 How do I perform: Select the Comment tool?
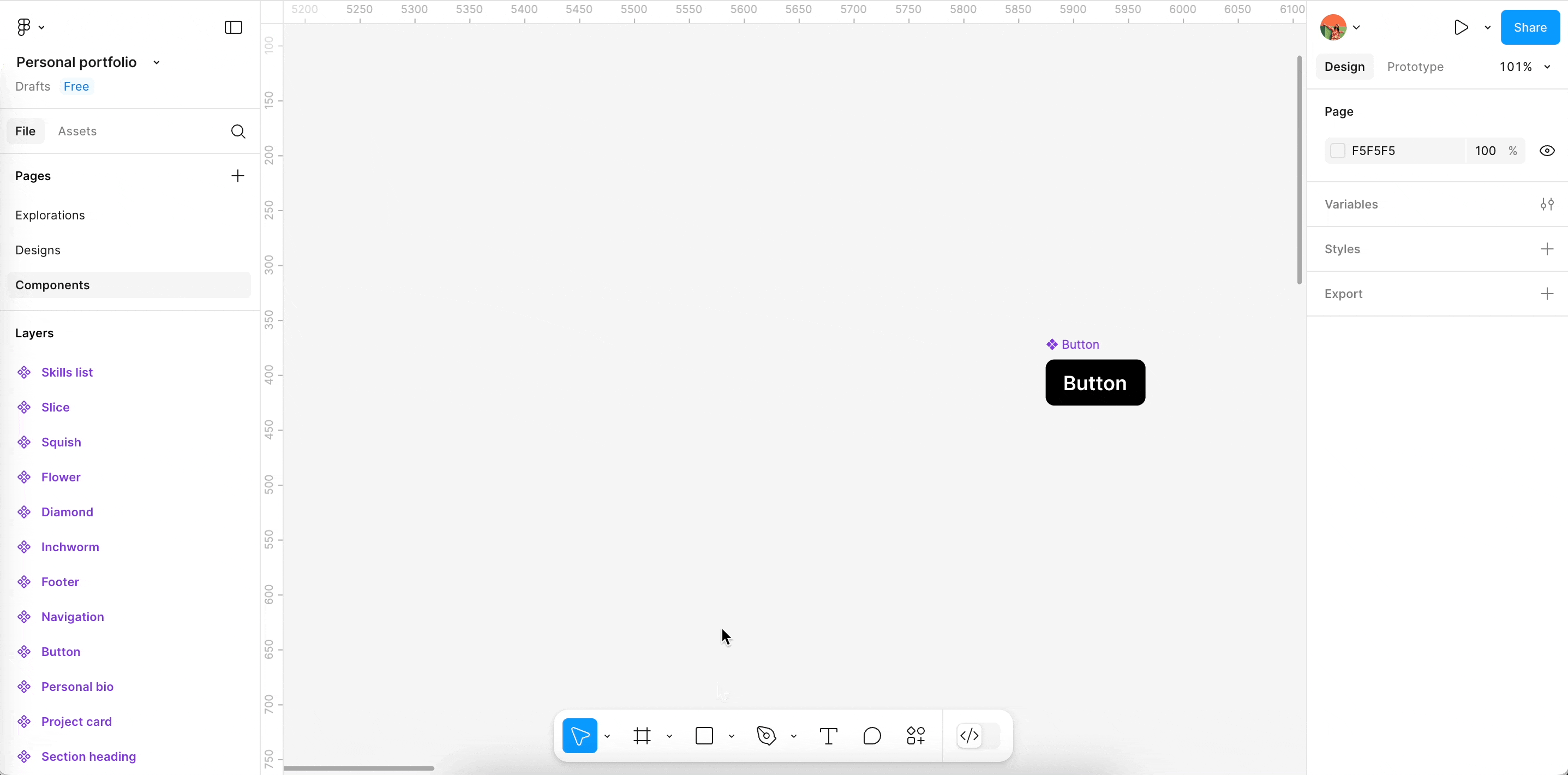872,736
